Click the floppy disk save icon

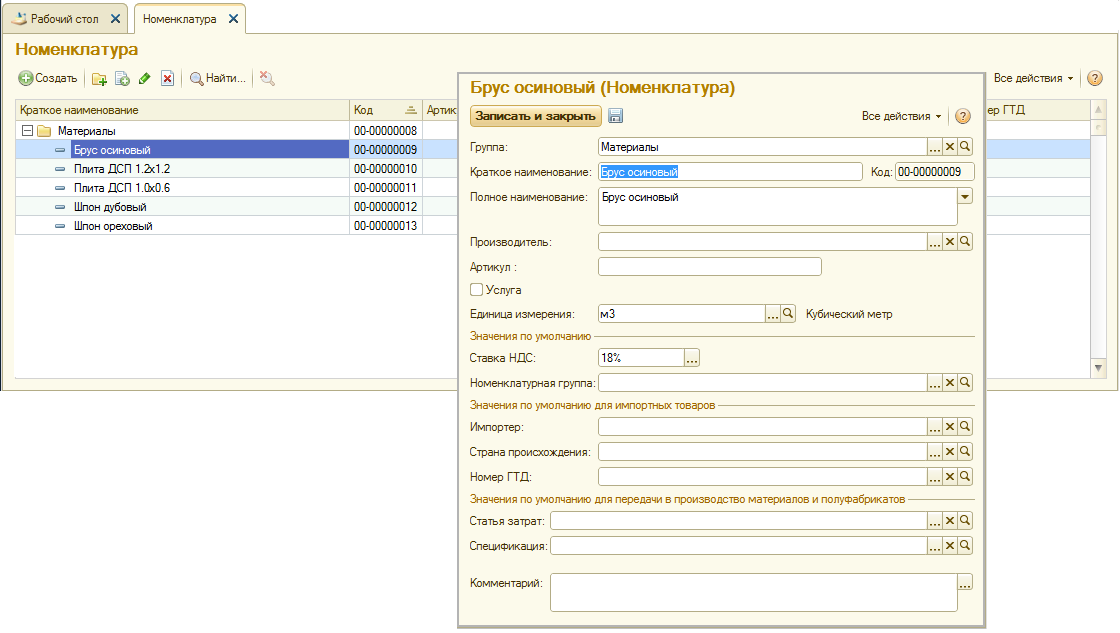[615, 116]
